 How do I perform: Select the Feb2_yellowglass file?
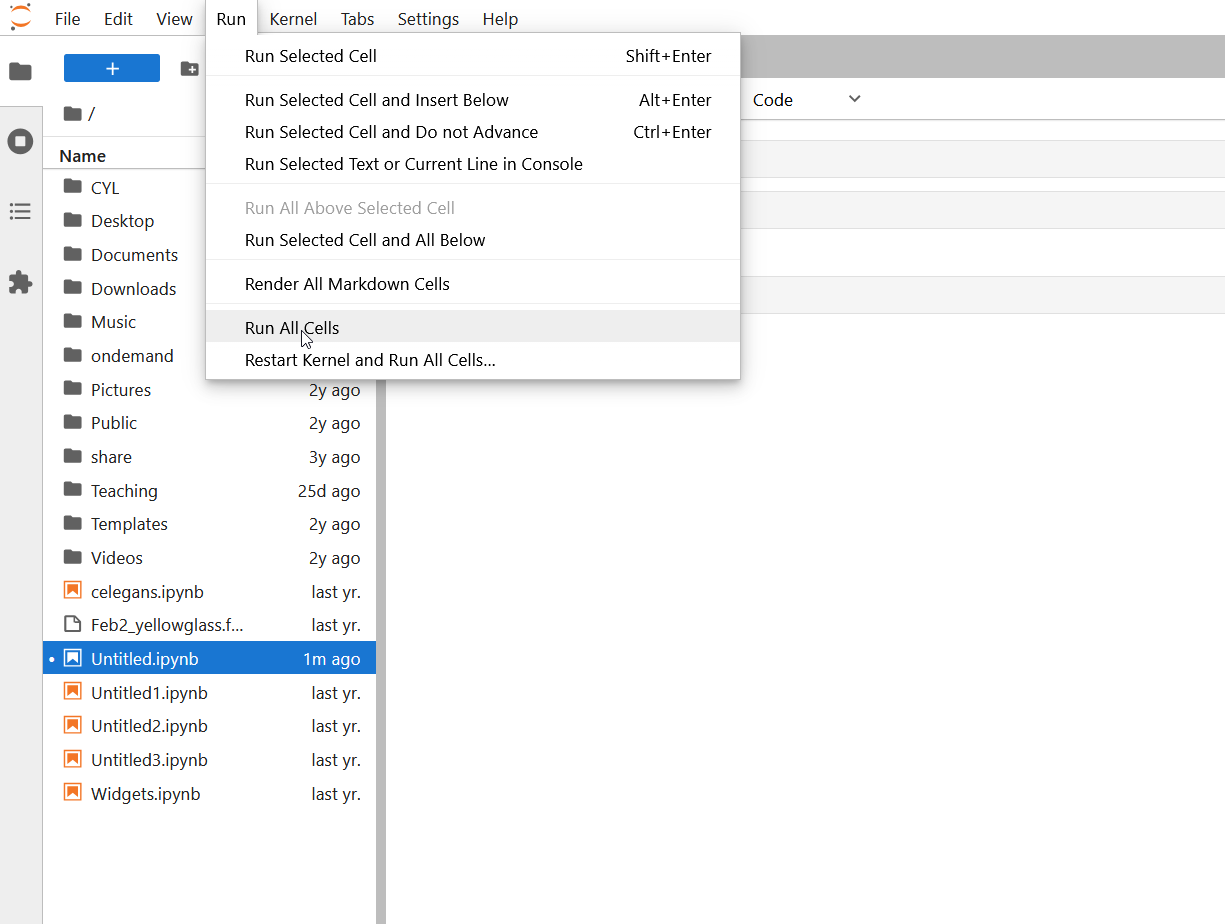(210, 625)
